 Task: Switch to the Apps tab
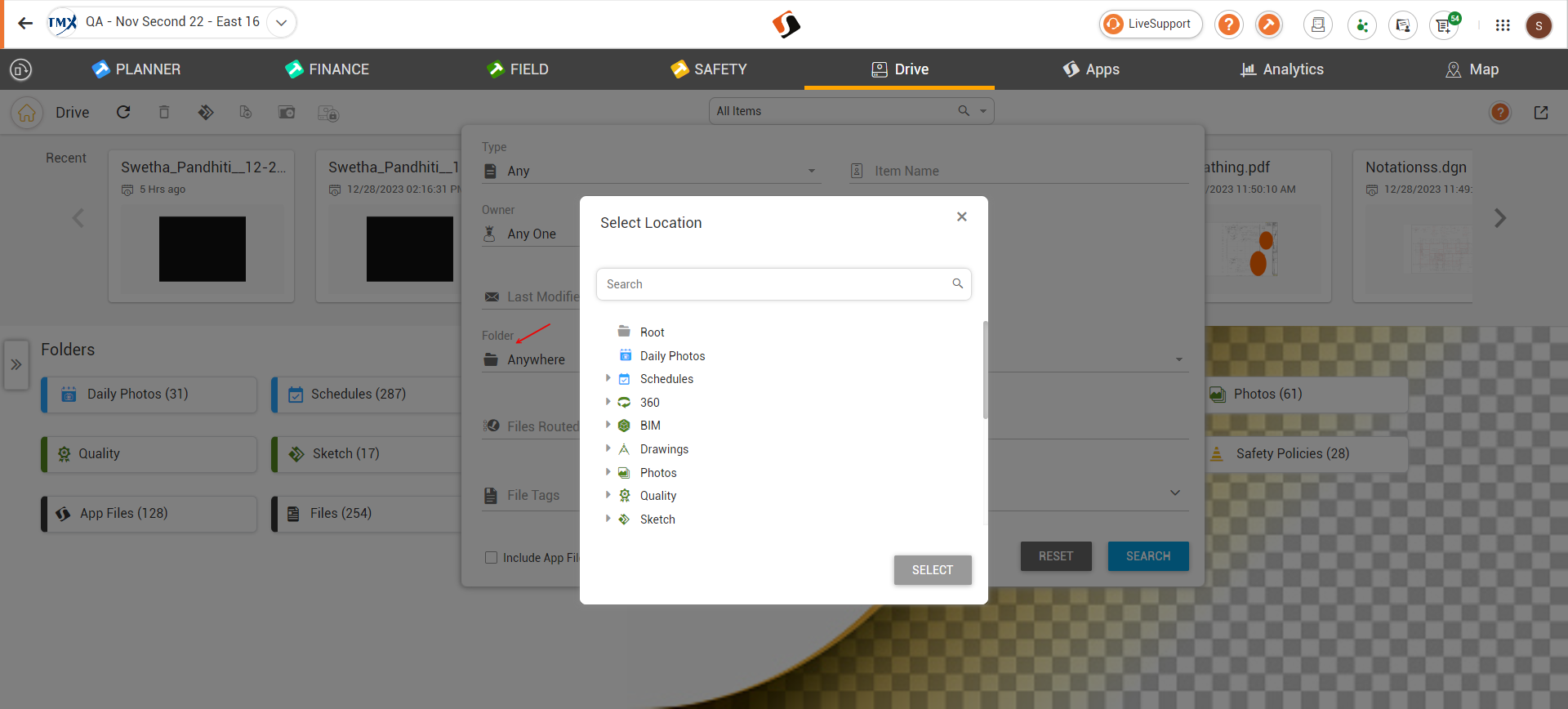click(x=1090, y=69)
